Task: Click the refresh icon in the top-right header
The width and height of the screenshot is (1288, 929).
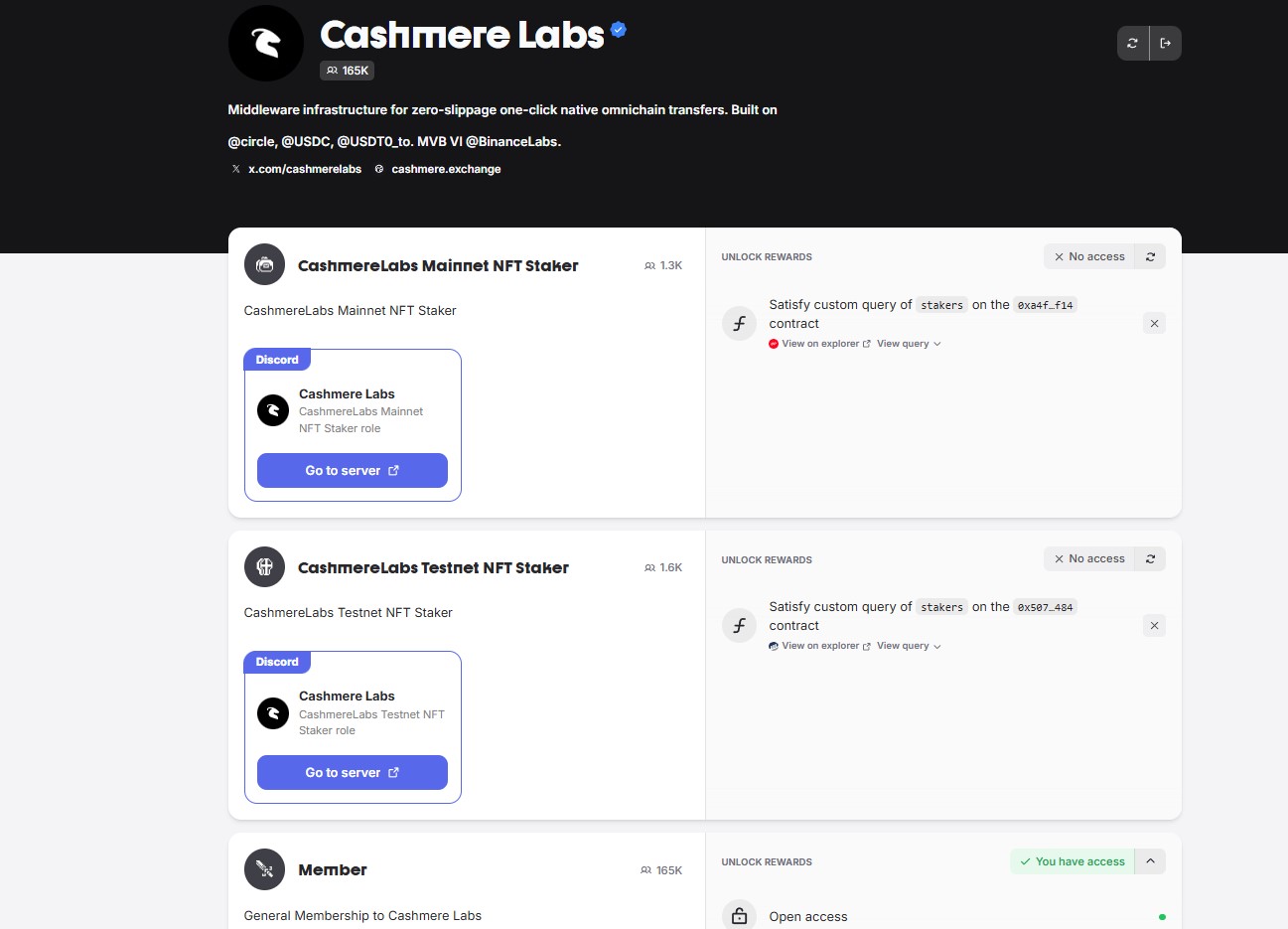Action: pos(1133,43)
